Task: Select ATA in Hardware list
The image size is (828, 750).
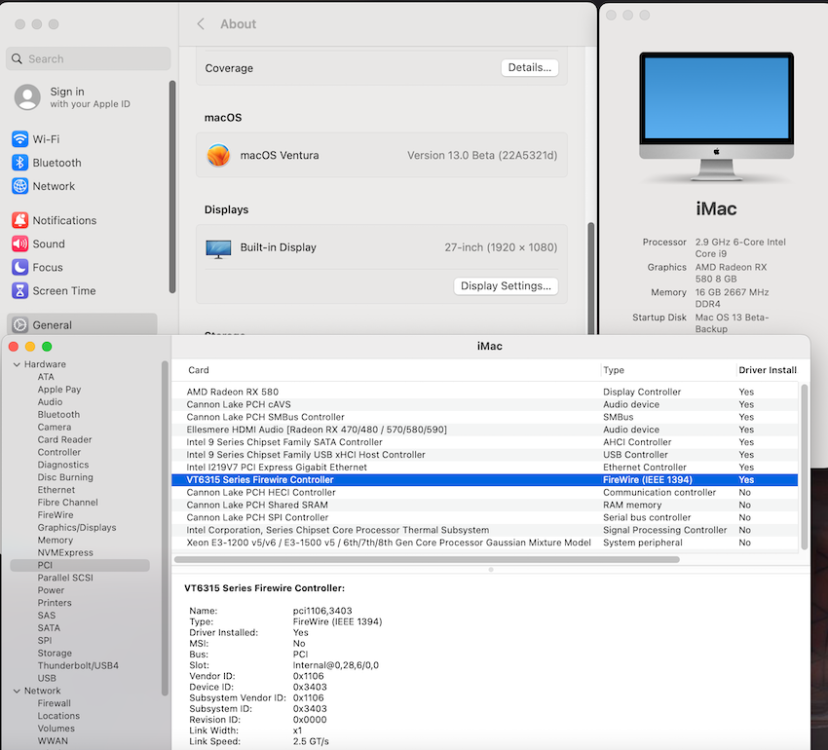Action: click(46, 377)
